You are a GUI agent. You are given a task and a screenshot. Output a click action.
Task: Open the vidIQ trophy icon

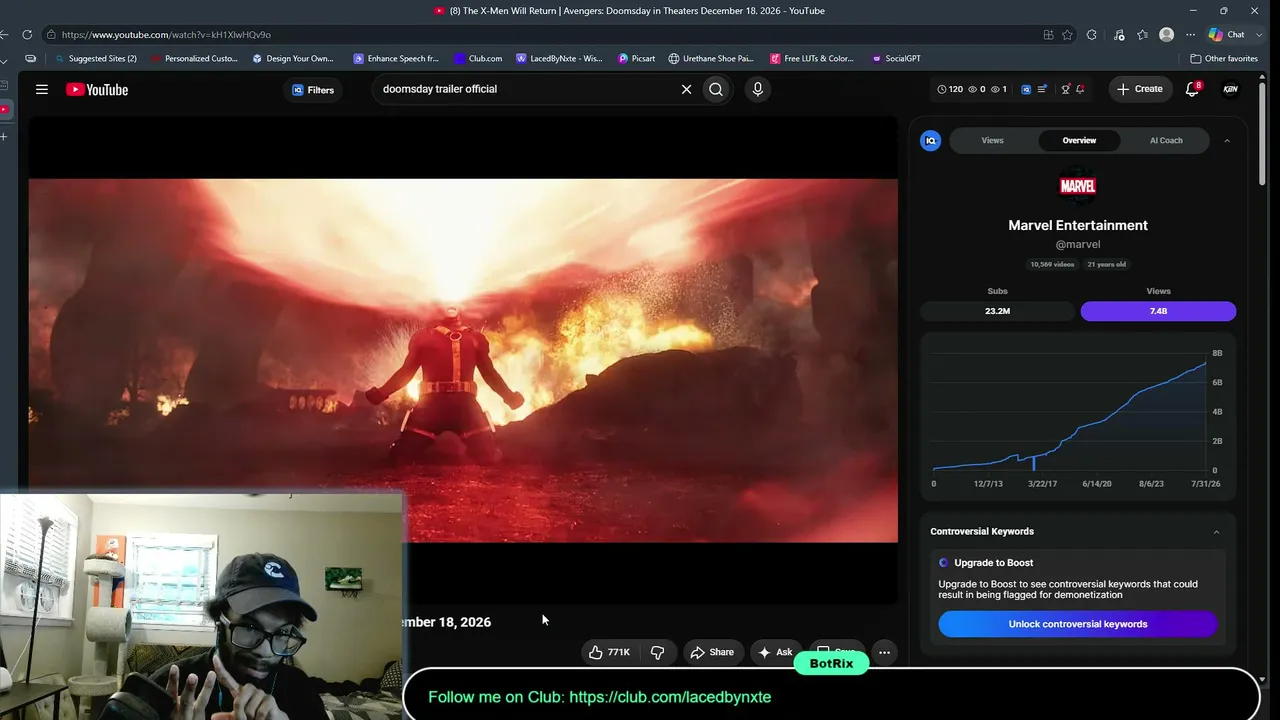pos(1065,89)
